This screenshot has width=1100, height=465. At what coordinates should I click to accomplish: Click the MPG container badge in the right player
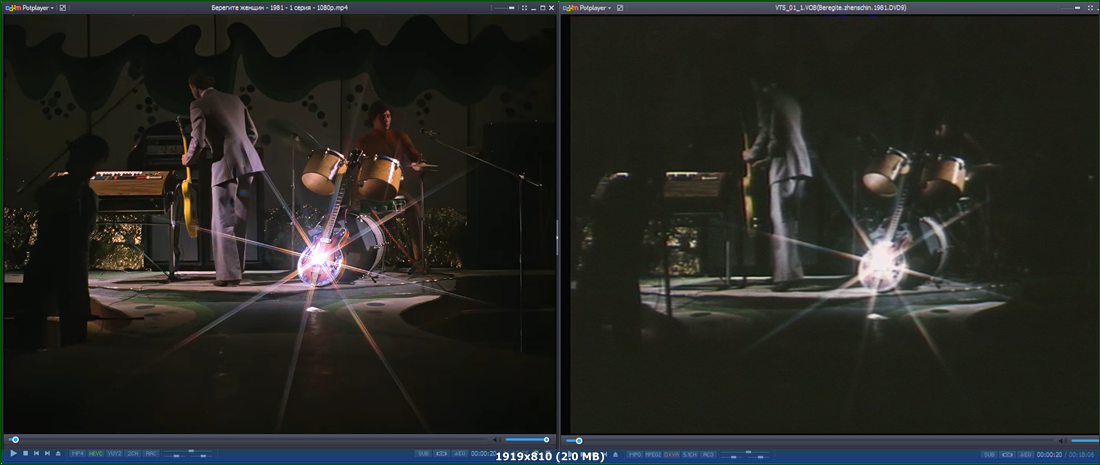point(635,454)
